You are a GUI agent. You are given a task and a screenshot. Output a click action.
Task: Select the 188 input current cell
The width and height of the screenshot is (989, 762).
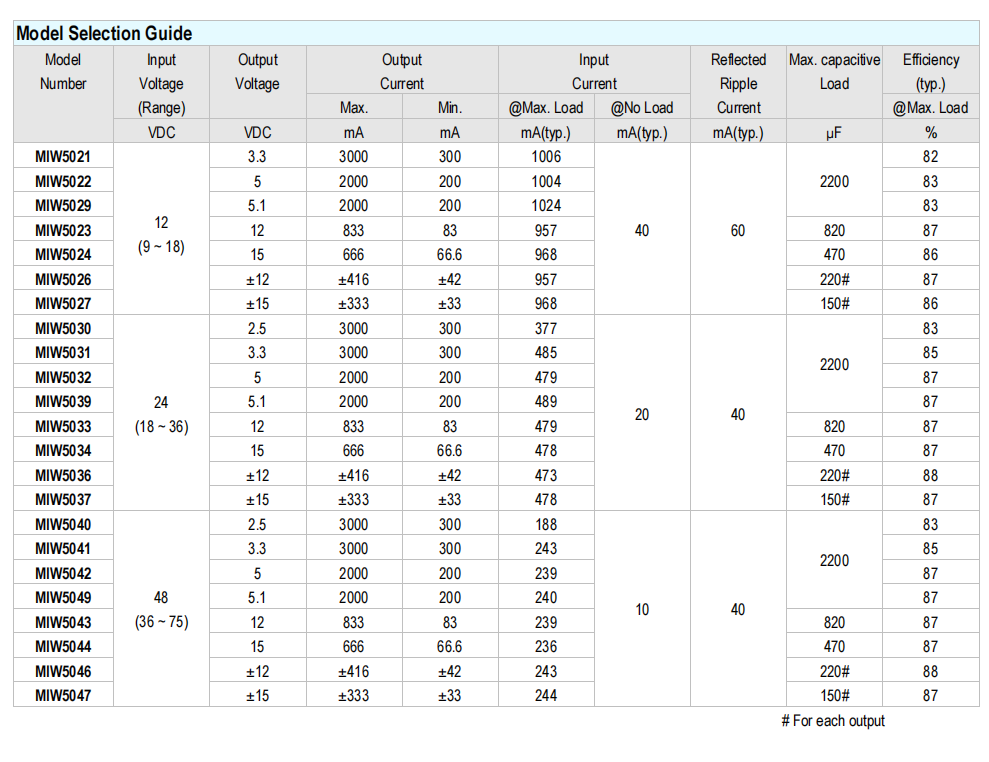(x=546, y=524)
